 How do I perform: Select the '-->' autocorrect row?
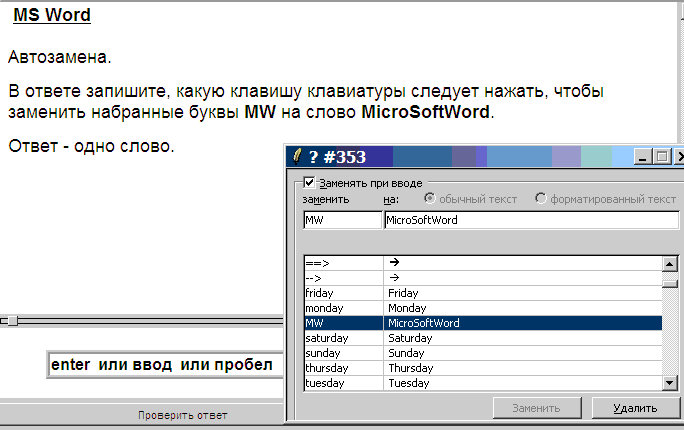pos(483,278)
